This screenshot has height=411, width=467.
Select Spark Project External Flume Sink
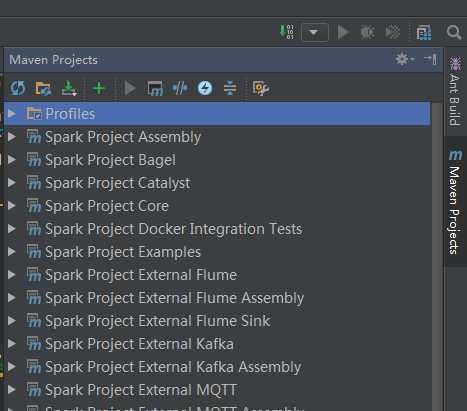click(217, 321)
